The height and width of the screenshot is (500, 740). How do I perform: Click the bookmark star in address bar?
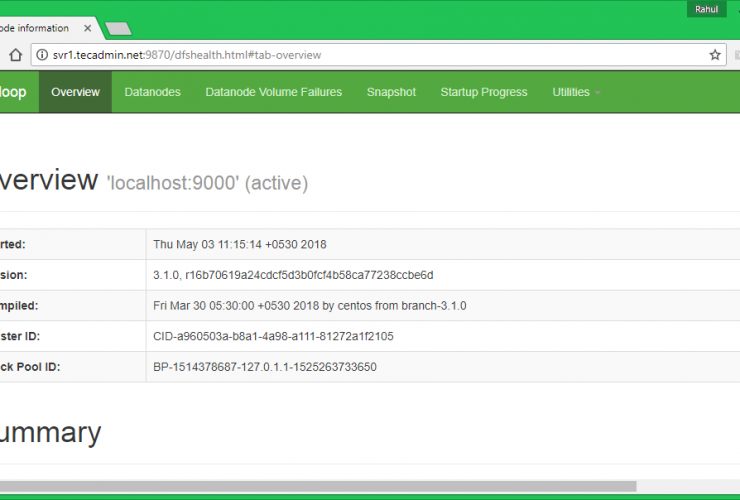click(715, 55)
